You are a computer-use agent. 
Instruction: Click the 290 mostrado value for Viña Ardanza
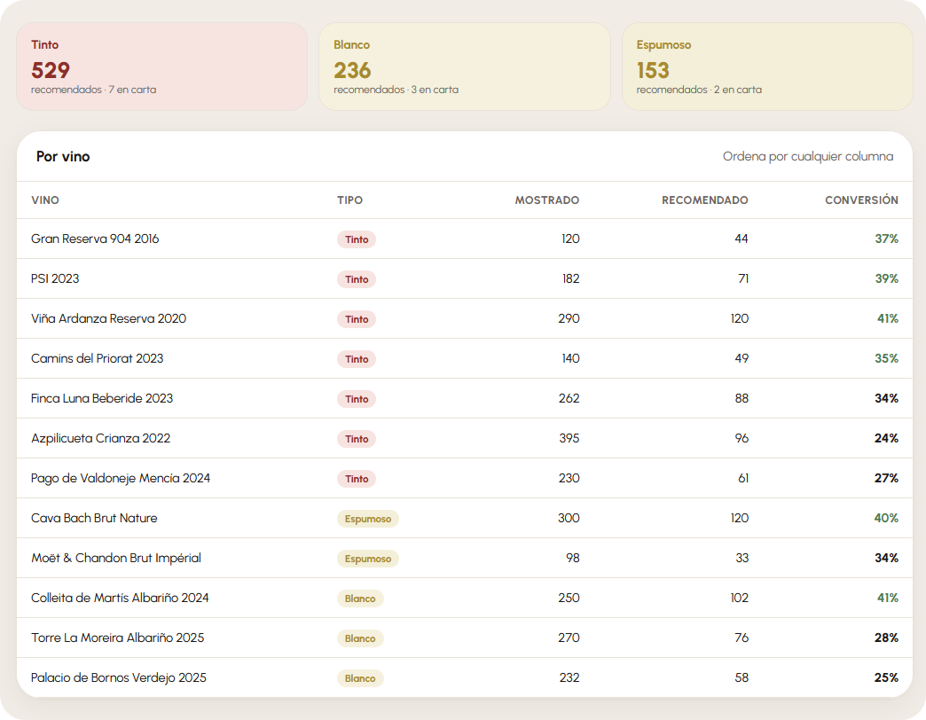point(569,319)
